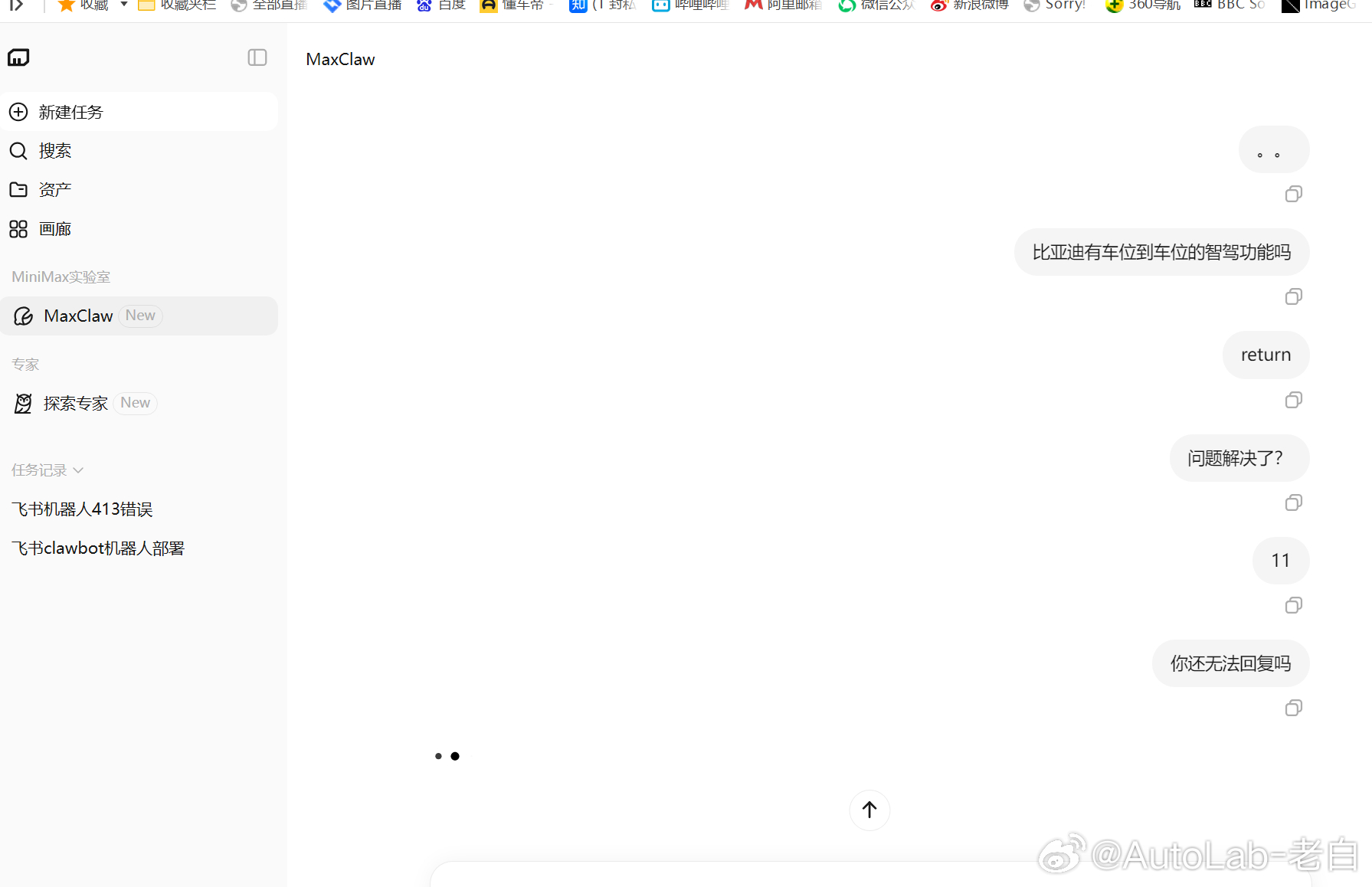Select MaxClaw in MiniMax实验室 list
1372x887 pixels.
click(x=139, y=316)
